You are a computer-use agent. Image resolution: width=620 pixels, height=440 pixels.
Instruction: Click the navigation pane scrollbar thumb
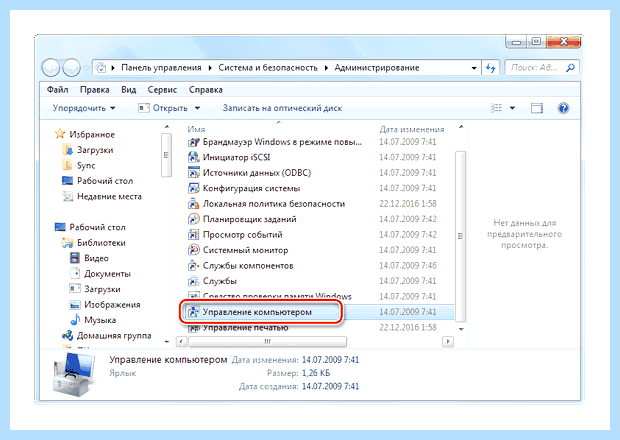[x=166, y=155]
